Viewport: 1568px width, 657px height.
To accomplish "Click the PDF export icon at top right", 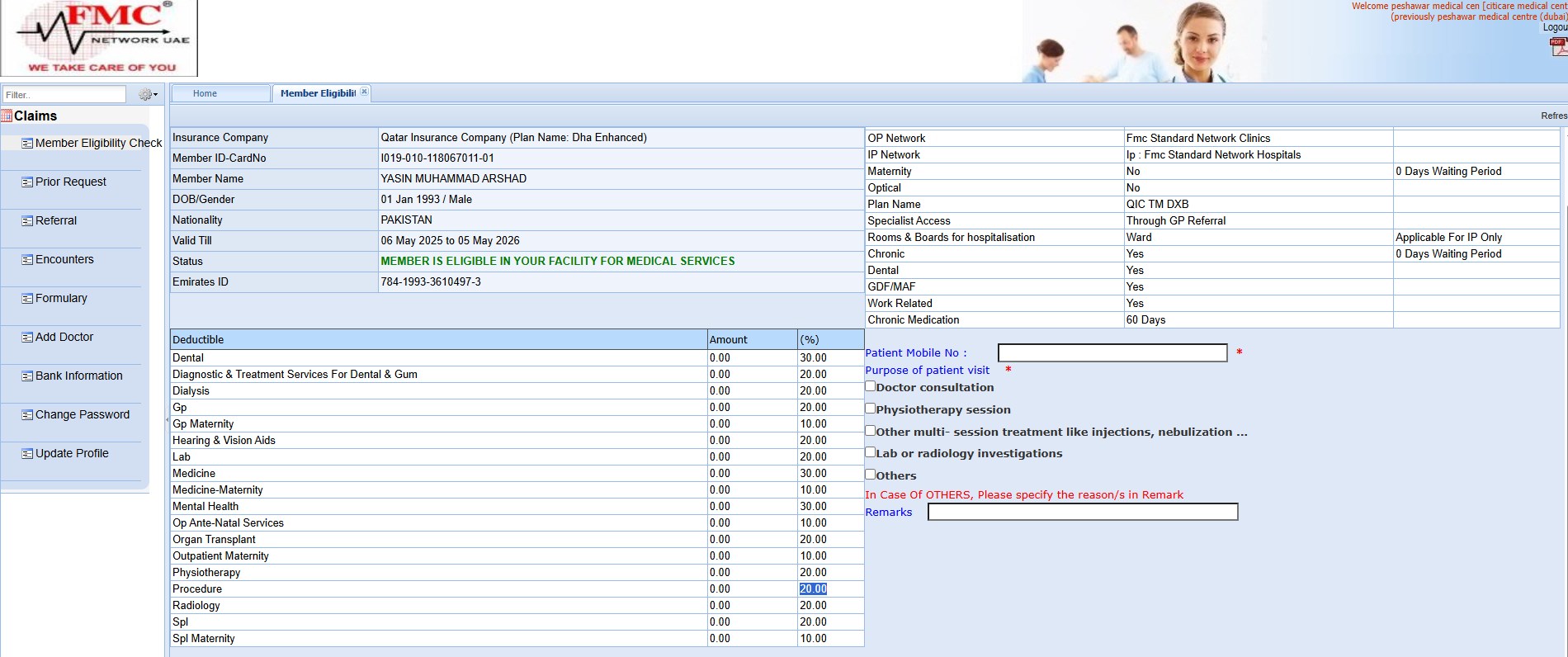I will [x=1558, y=47].
